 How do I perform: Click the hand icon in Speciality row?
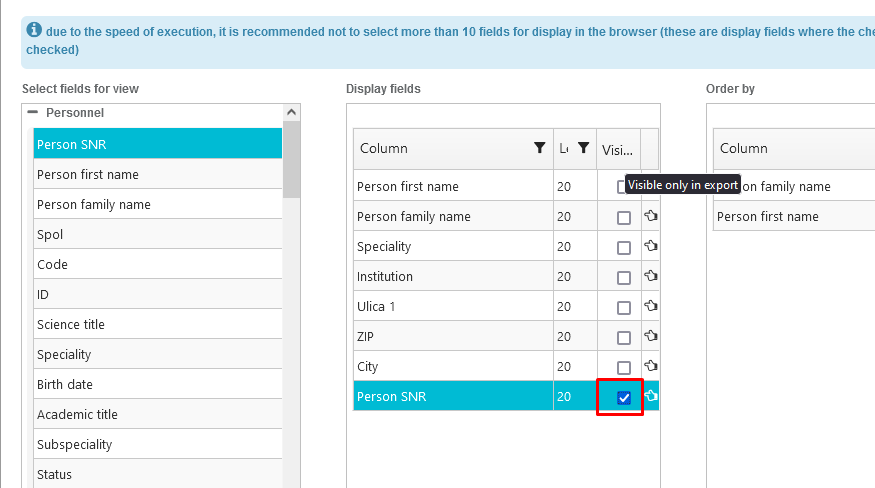point(650,246)
